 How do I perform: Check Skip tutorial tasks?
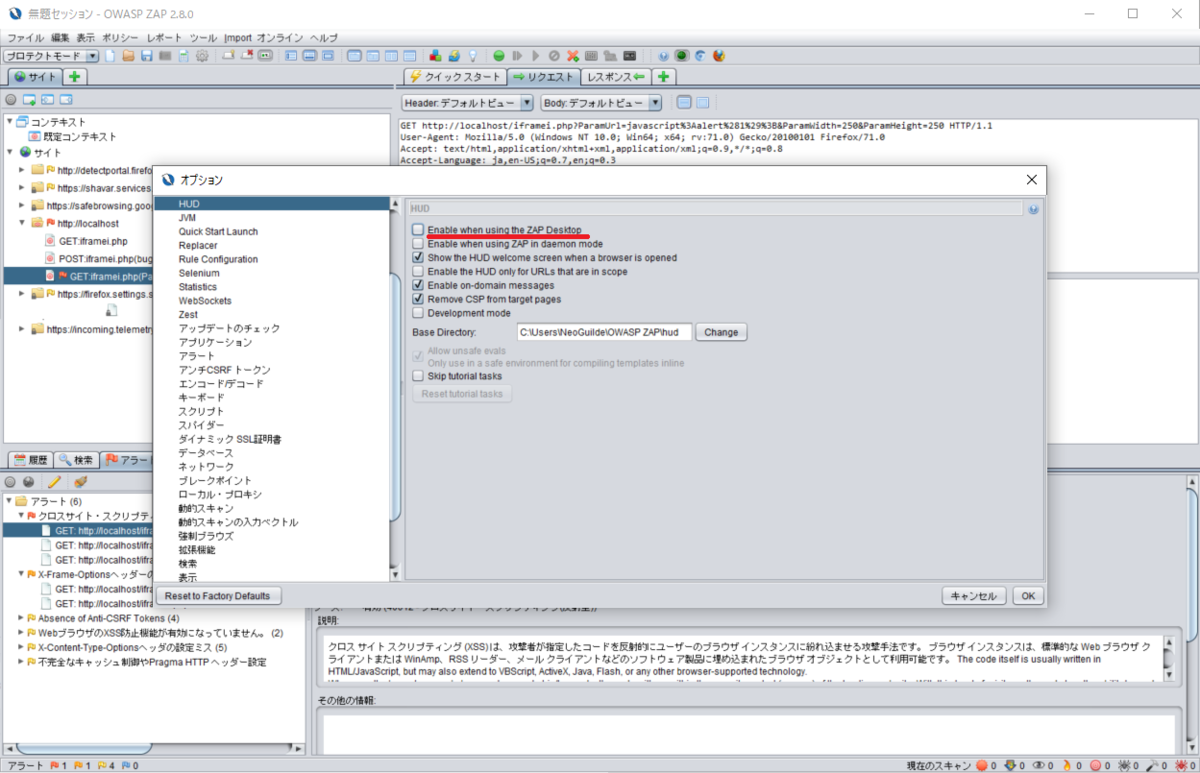pyautogui.click(x=418, y=377)
